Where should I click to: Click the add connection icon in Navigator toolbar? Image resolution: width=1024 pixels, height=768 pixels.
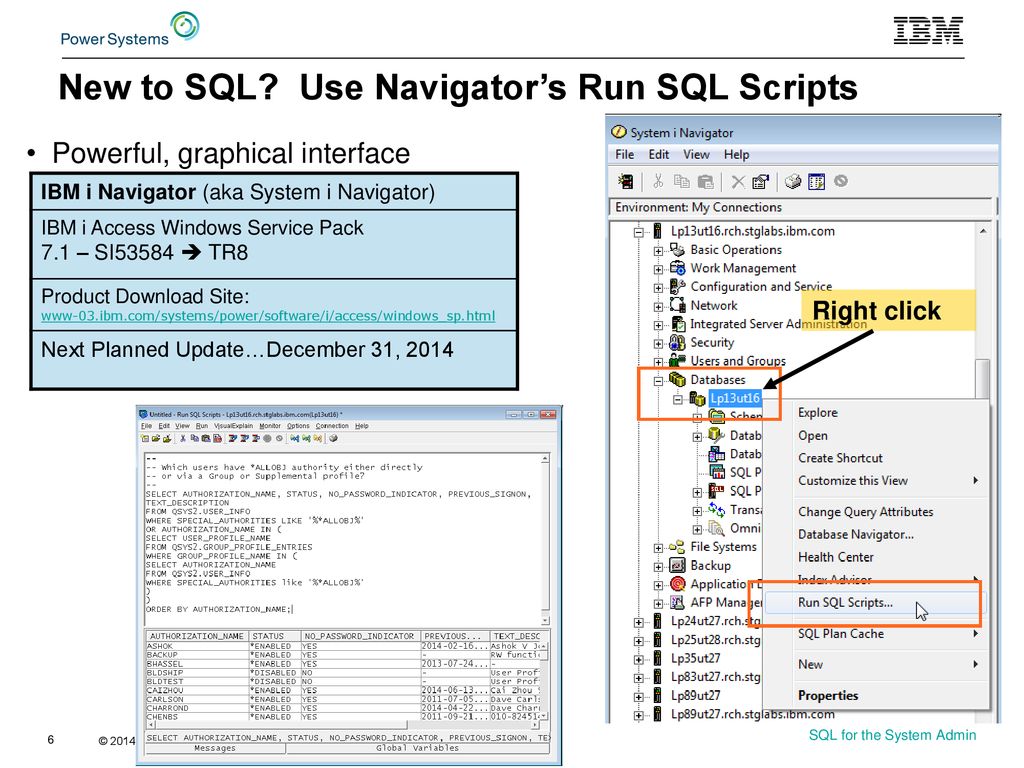click(x=626, y=182)
